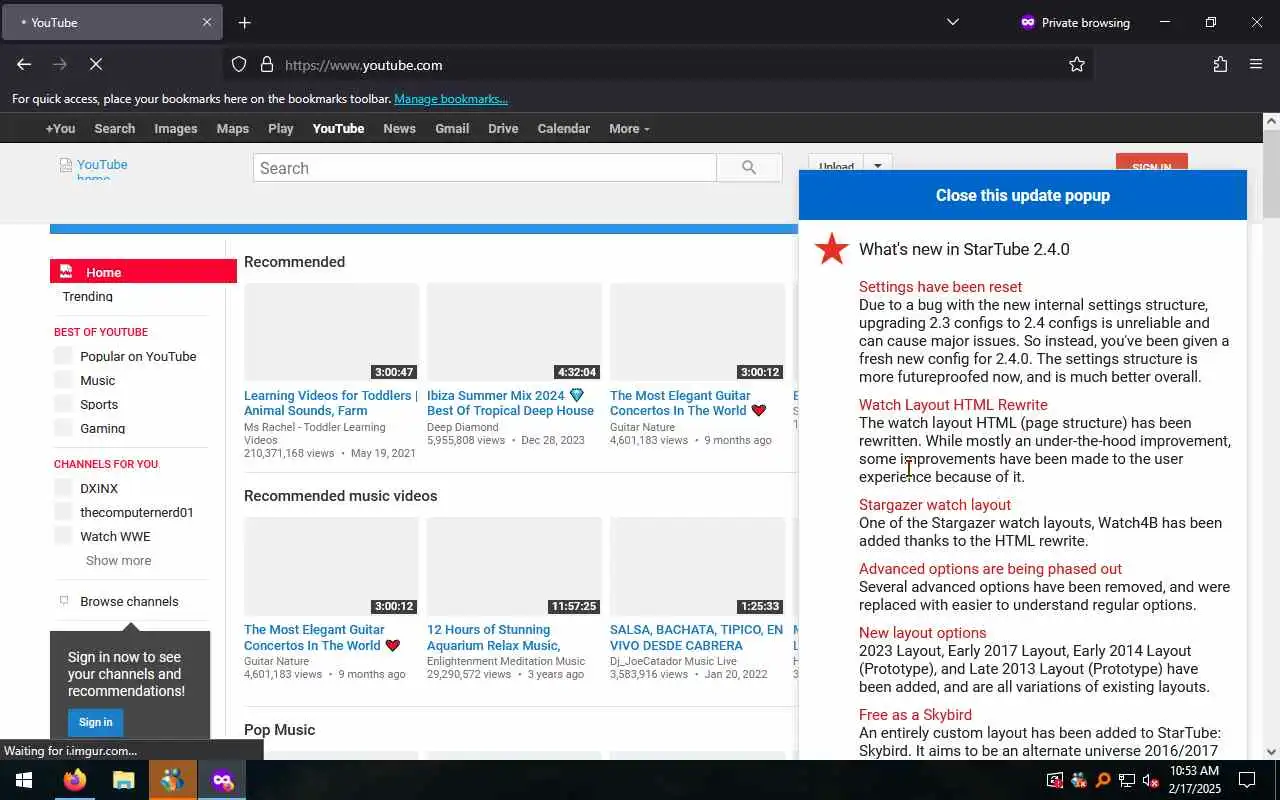Click the padlock site info icon
The width and height of the screenshot is (1280, 800).
(267, 65)
